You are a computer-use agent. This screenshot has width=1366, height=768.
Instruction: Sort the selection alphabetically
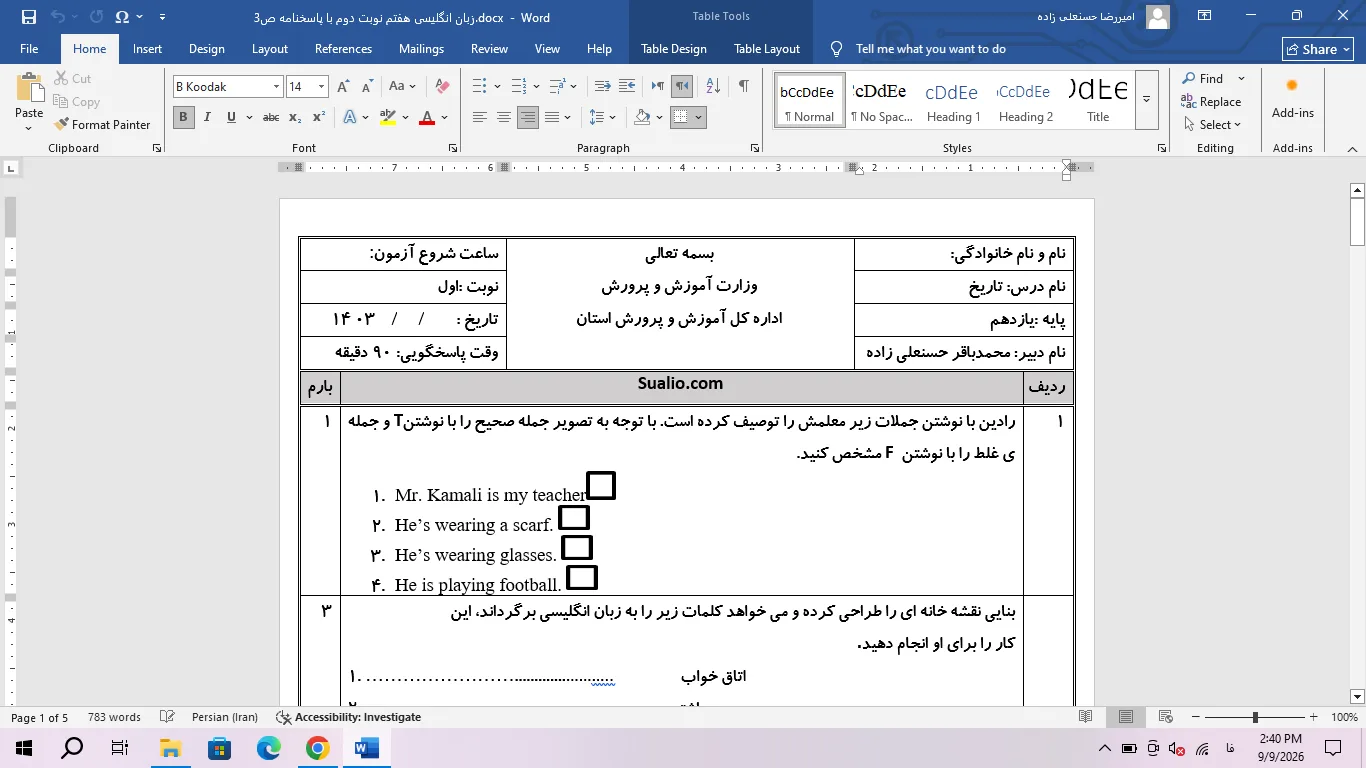pyautogui.click(x=714, y=87)
